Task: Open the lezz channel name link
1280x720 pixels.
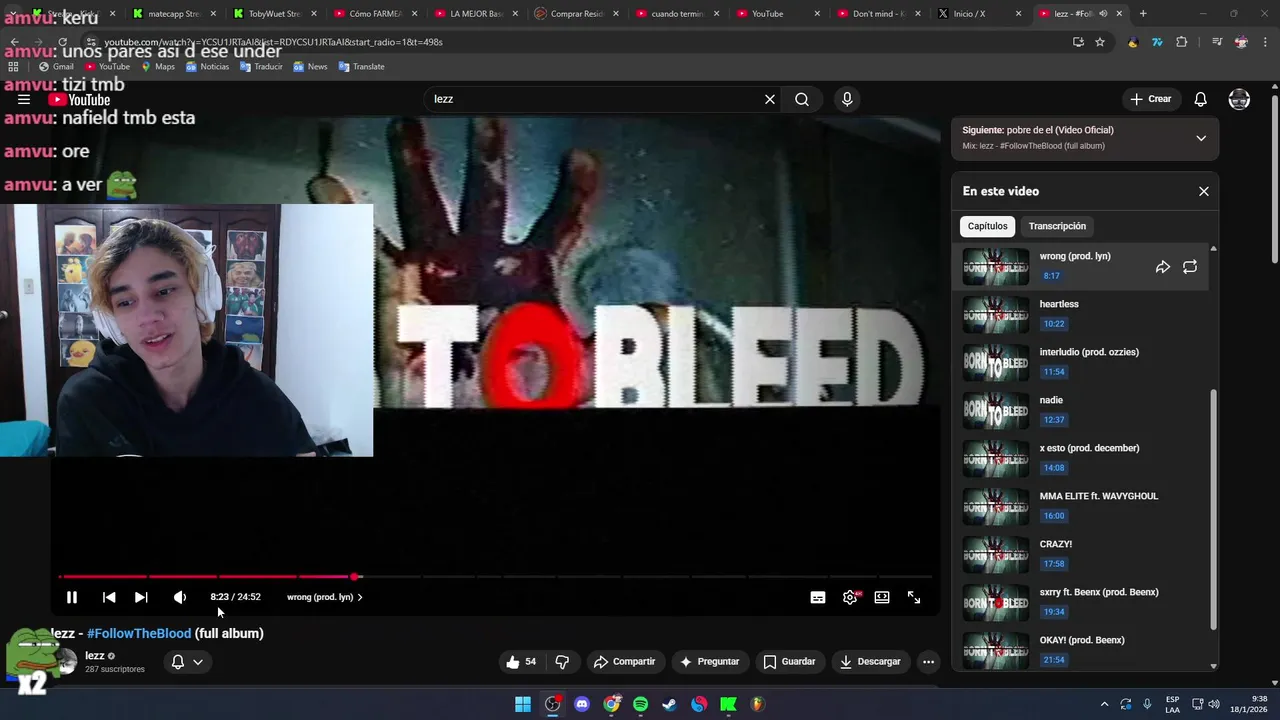Action: click(95, 656)
